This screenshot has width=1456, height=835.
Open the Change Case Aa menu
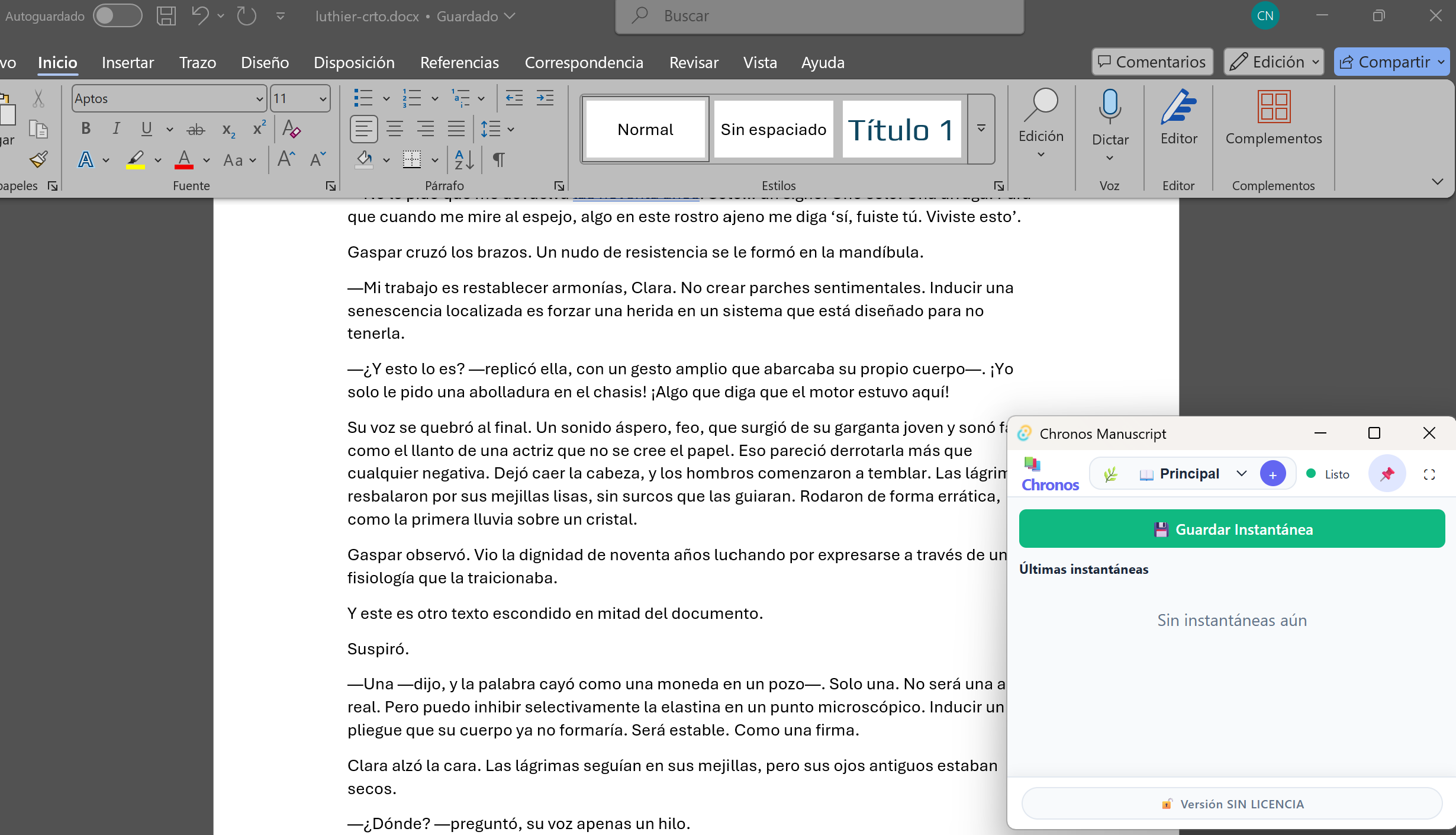coord(239,160)
